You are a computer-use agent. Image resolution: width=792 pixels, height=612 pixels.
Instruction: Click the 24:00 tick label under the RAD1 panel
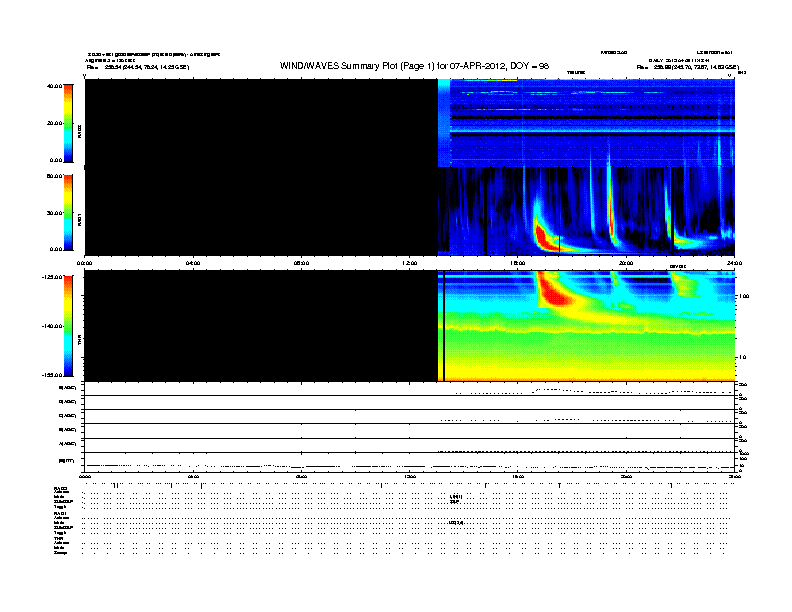click(x=734, y=263)
